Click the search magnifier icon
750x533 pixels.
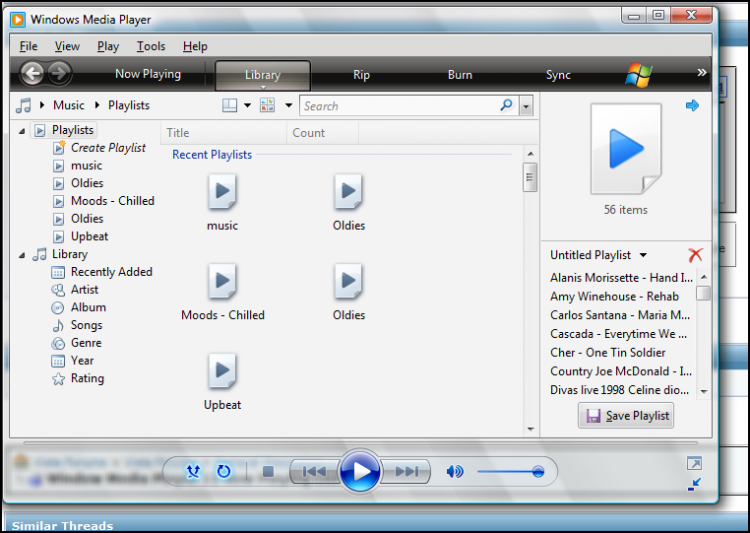point(506,105)
